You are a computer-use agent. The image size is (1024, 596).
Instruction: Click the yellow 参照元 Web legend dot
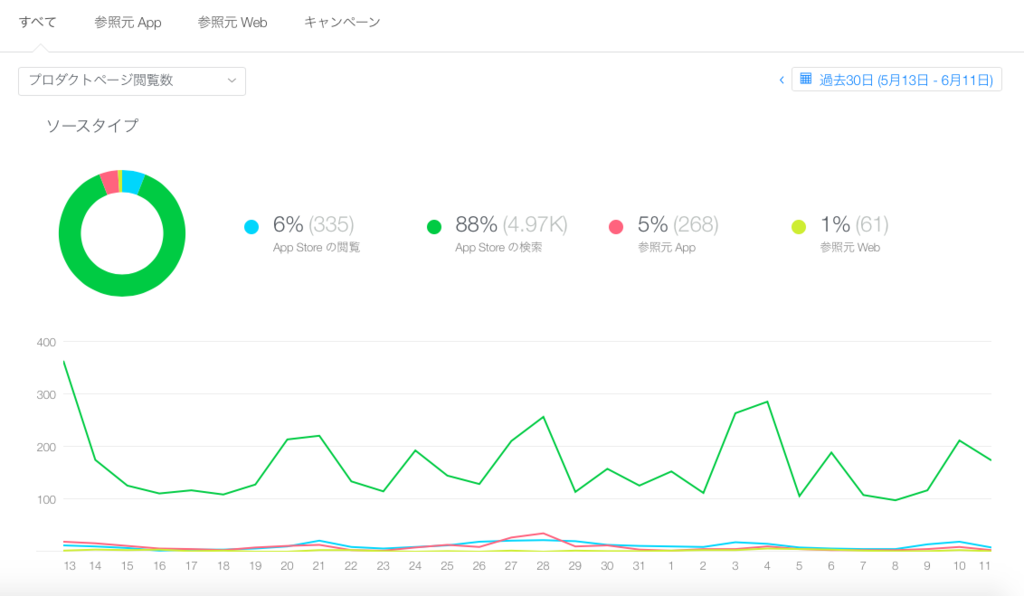click(799, 227)
